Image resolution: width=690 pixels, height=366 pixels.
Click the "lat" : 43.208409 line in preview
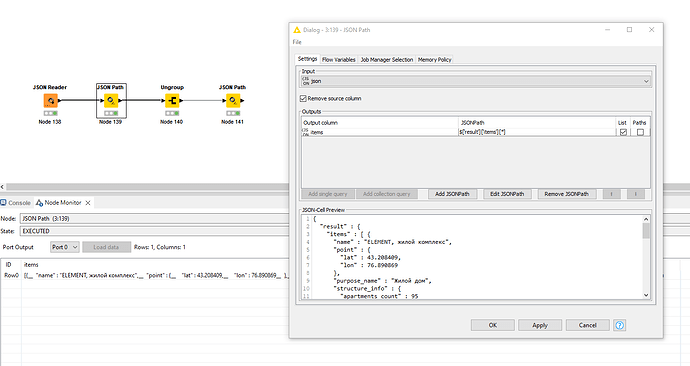(x=371, y=257)
